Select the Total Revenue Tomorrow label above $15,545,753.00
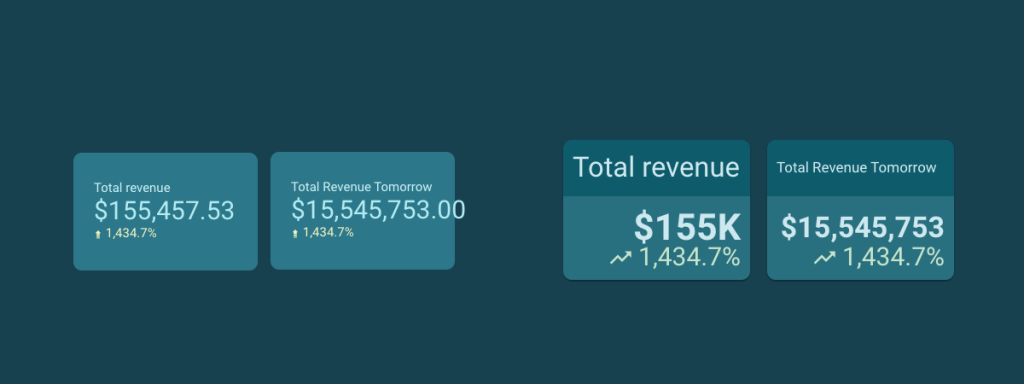 (361, 187)
